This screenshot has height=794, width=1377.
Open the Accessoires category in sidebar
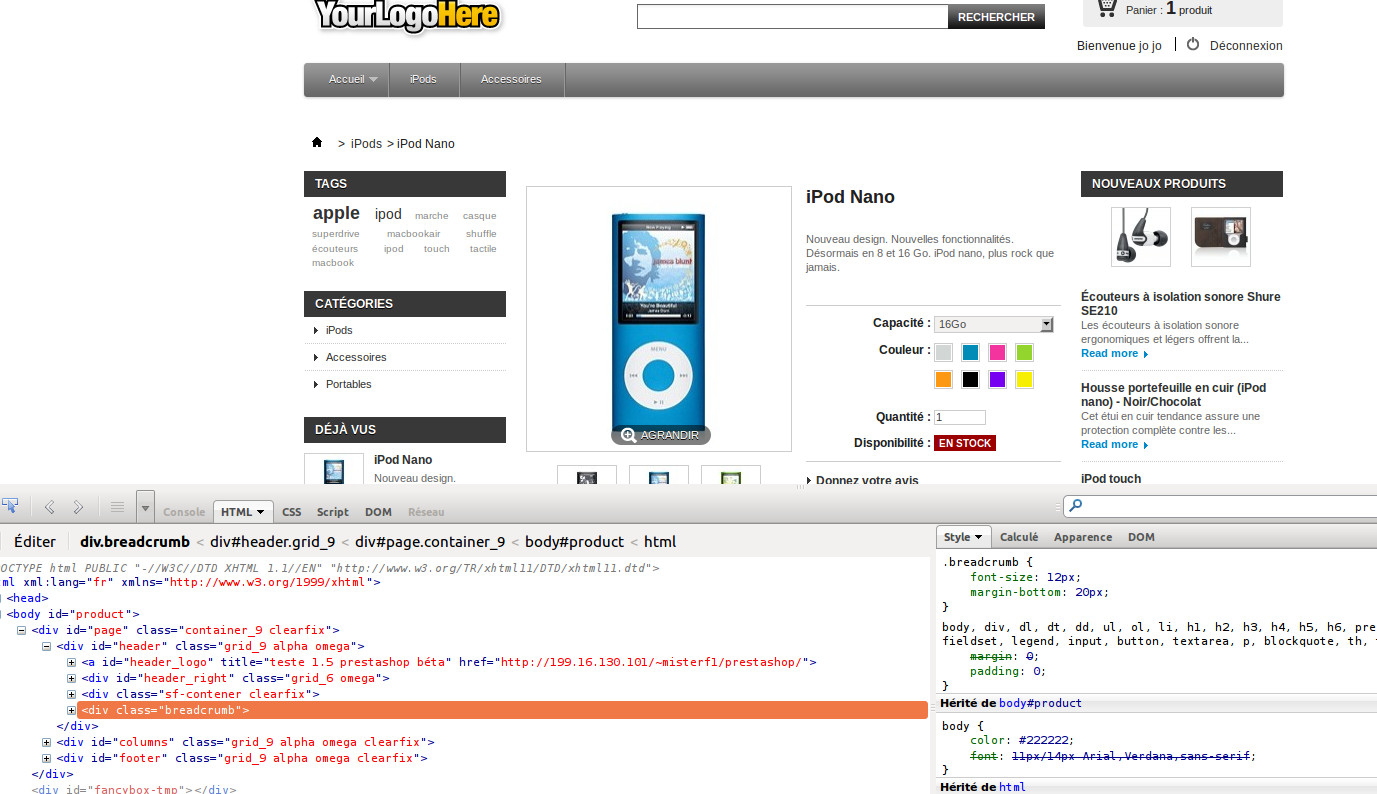click(356, 357)
